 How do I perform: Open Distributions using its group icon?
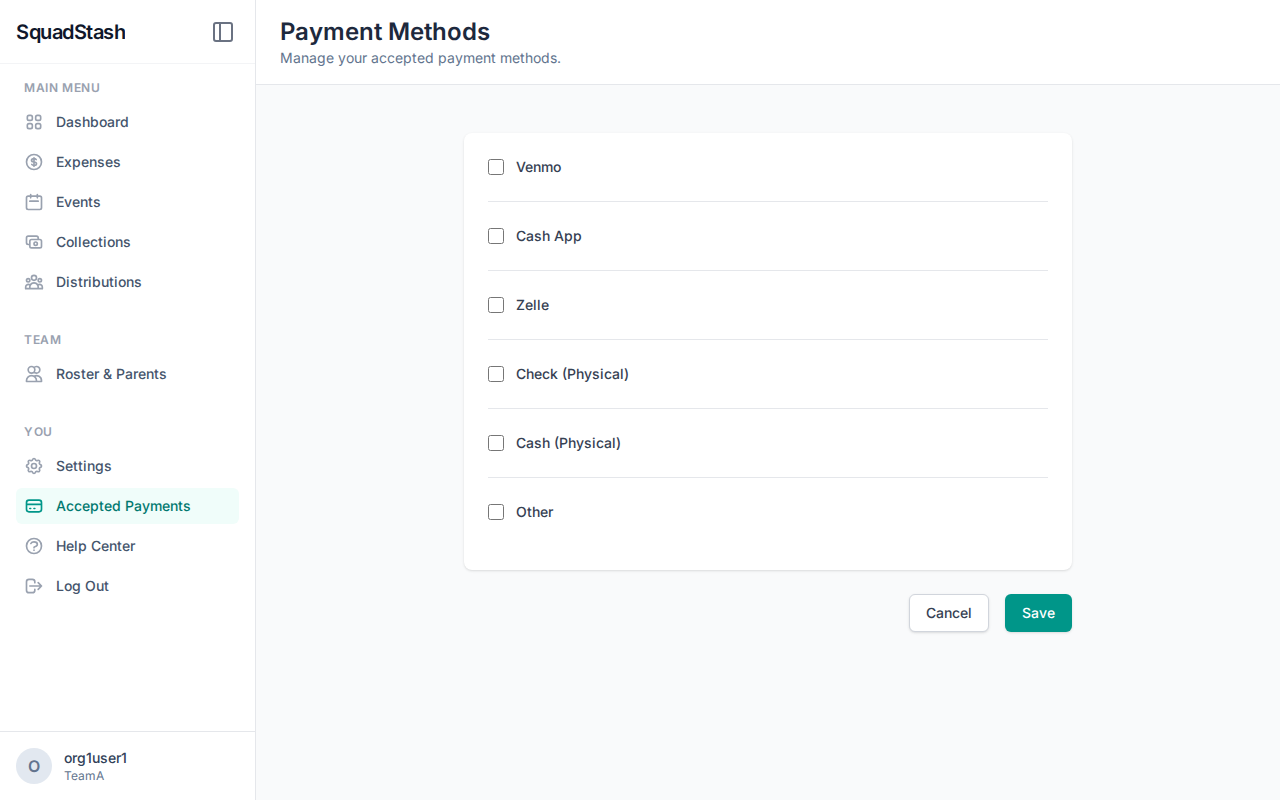[x=33, y=282]
